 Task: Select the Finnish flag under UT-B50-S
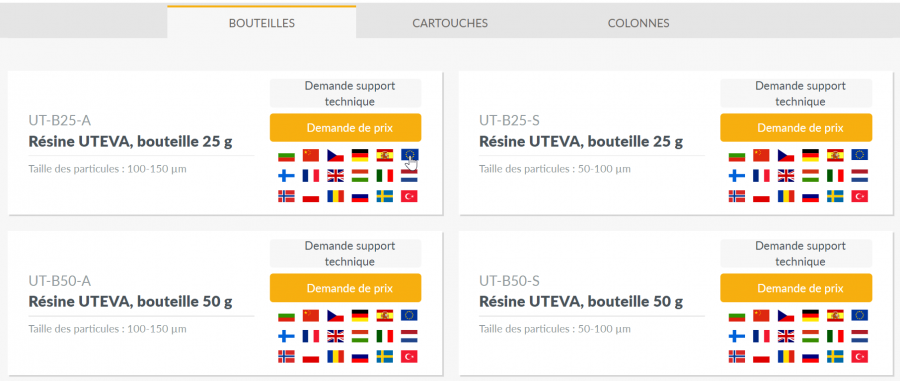pos(736,336)
